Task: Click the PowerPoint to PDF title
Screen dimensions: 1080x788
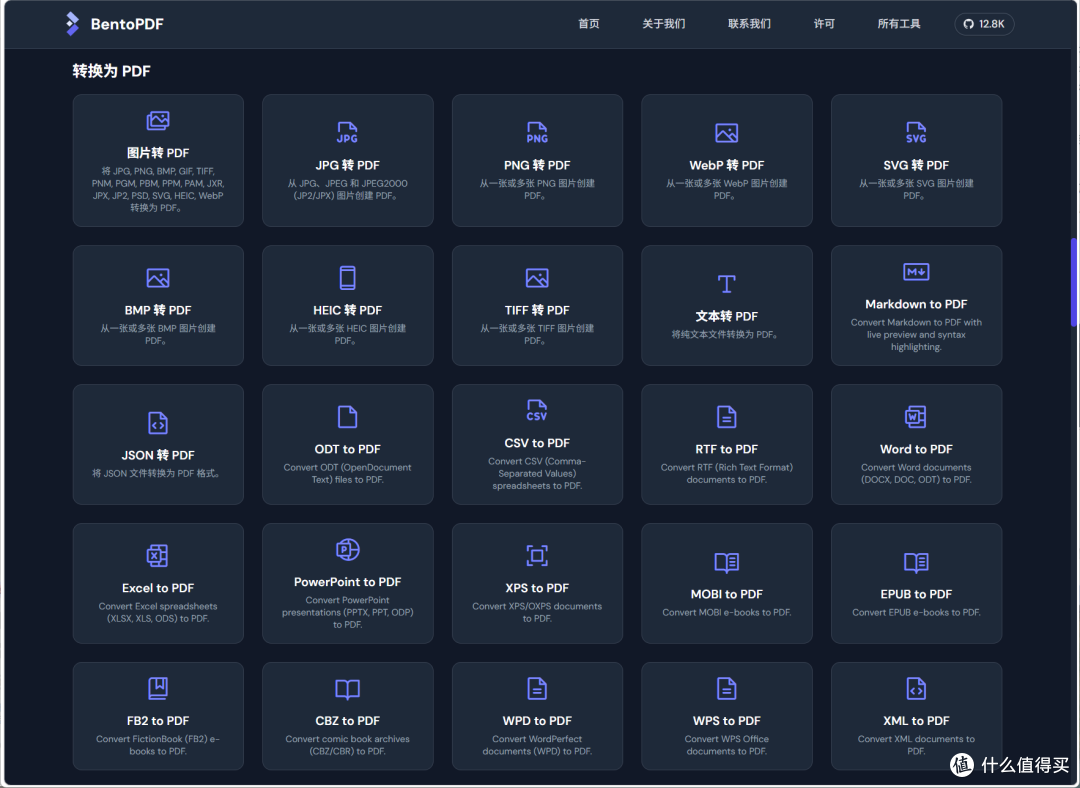Action: tap(347, 581)
